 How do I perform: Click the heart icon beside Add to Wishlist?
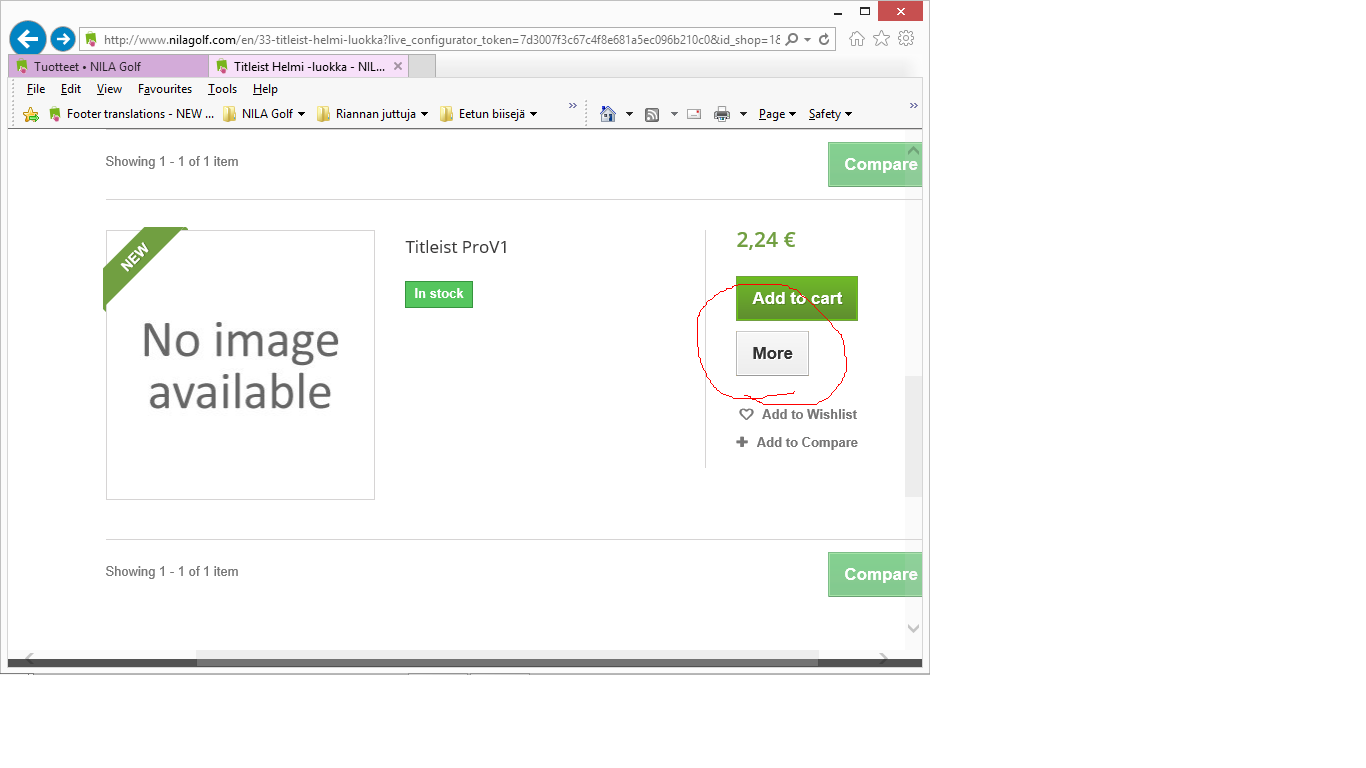tap(746, 414)
